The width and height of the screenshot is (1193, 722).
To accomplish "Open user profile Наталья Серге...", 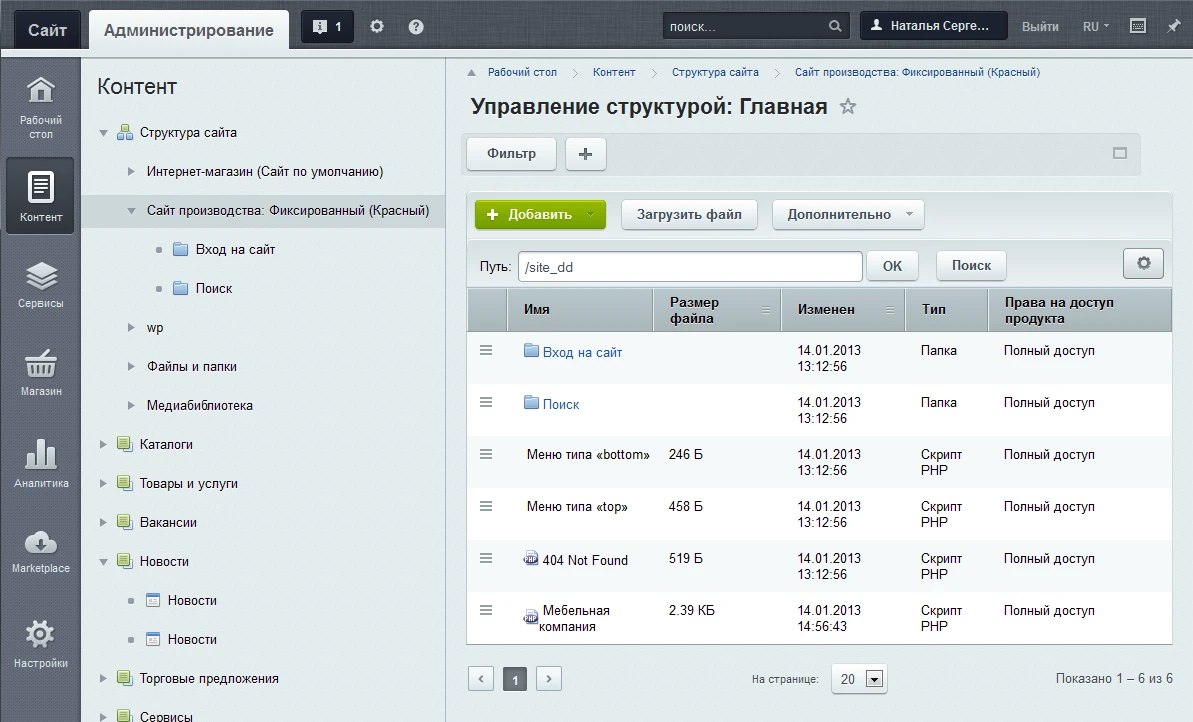I will tap(934, 26).
